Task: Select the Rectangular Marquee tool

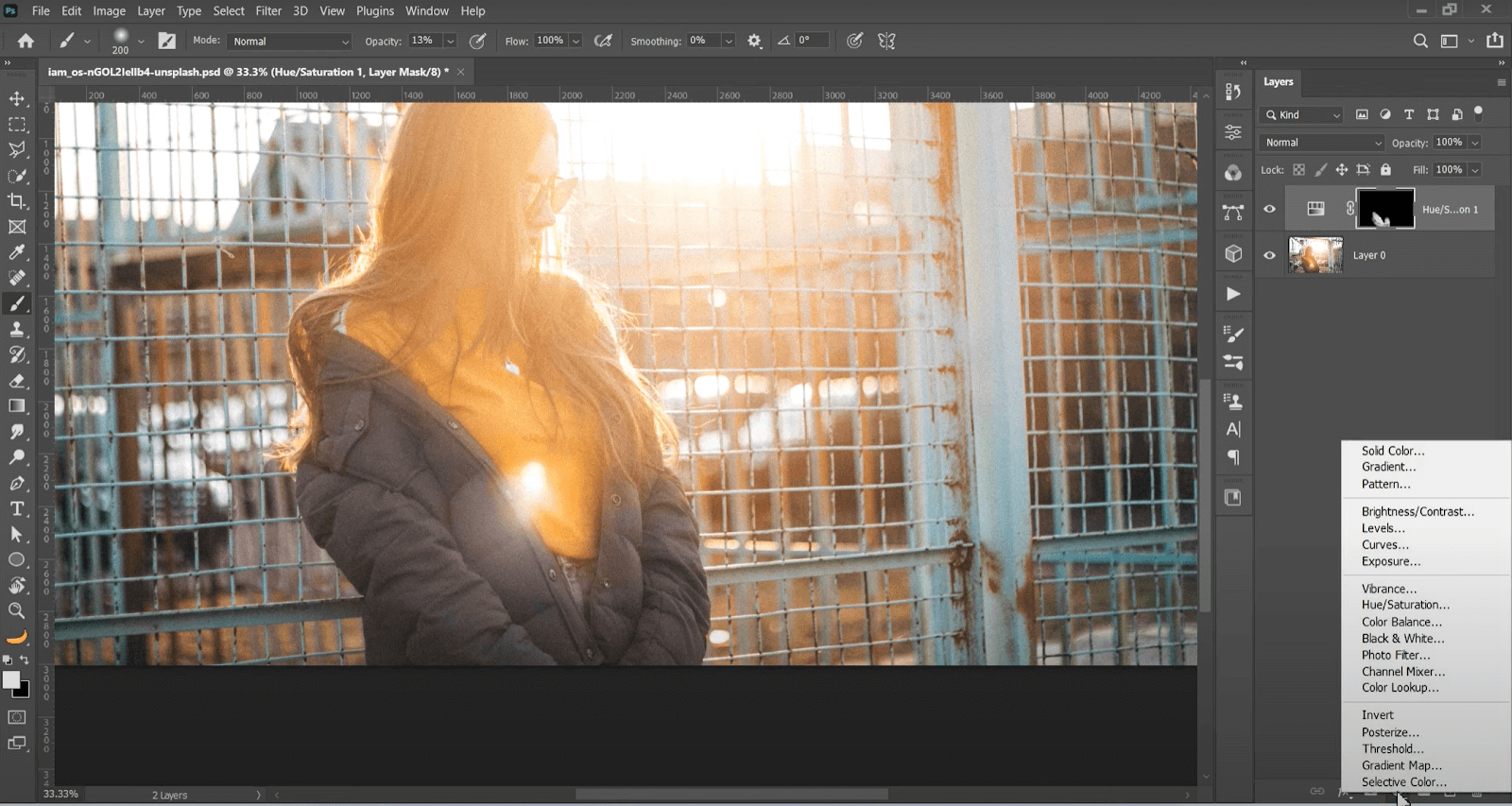Action: [x=17, y=124]
